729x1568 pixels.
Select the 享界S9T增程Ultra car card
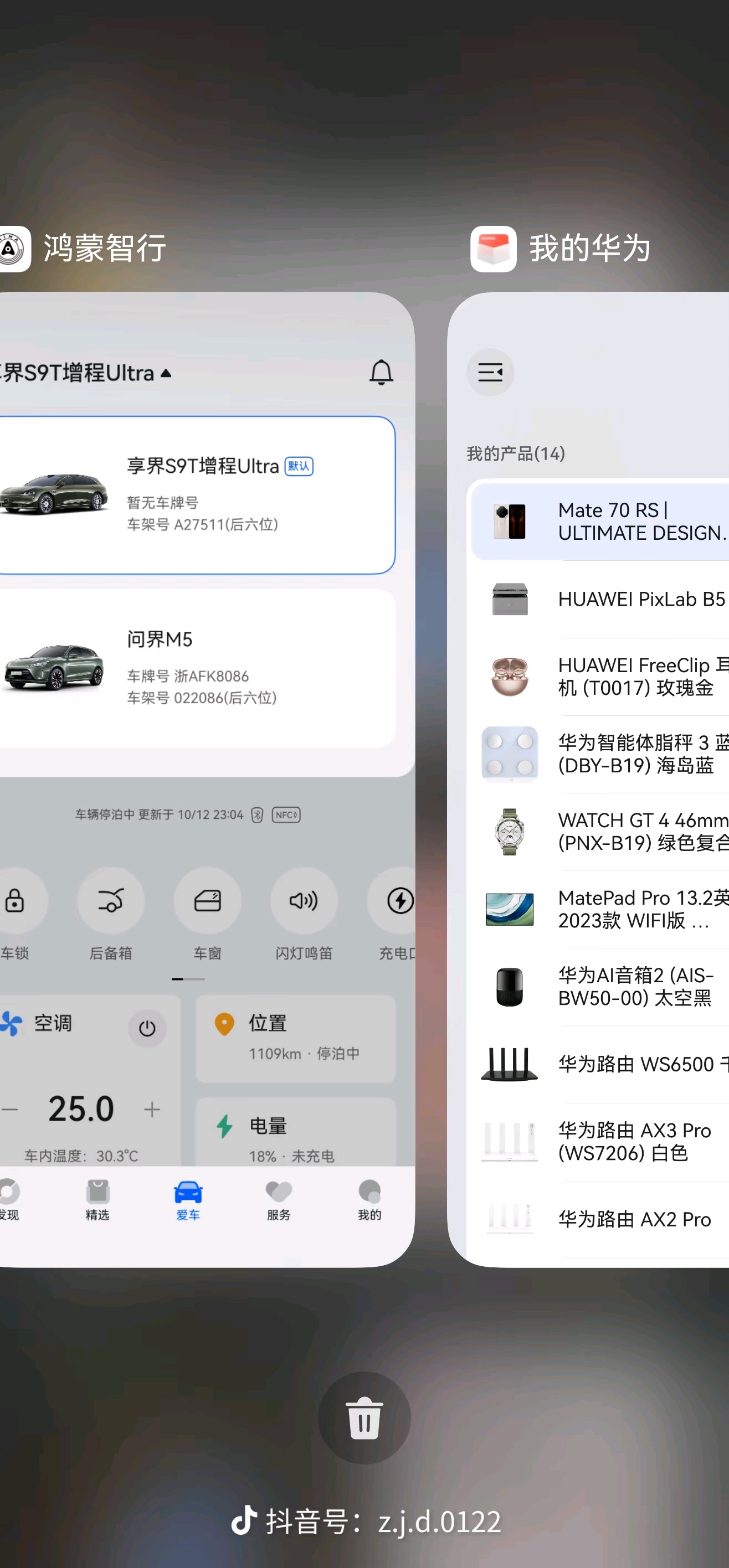pyautogui.click(x=196, y=495)
